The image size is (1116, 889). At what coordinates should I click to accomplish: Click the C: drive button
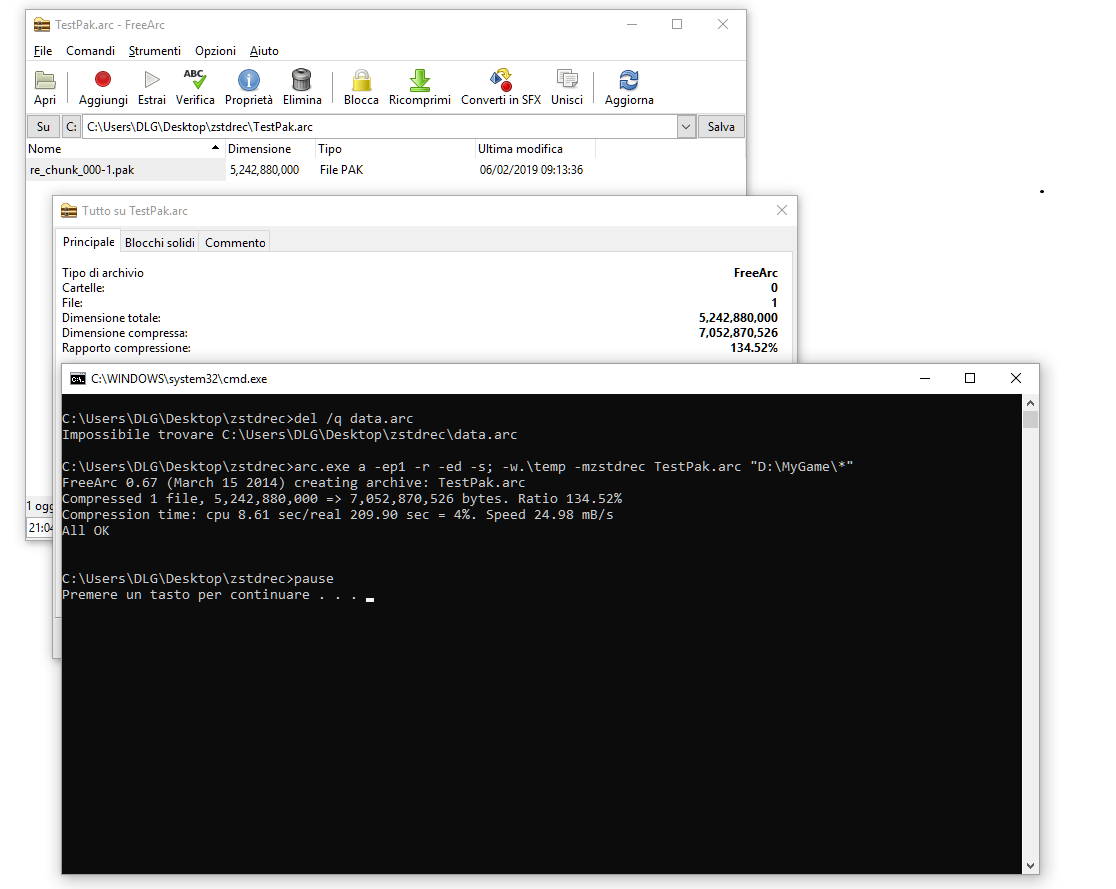coord(71,127)
